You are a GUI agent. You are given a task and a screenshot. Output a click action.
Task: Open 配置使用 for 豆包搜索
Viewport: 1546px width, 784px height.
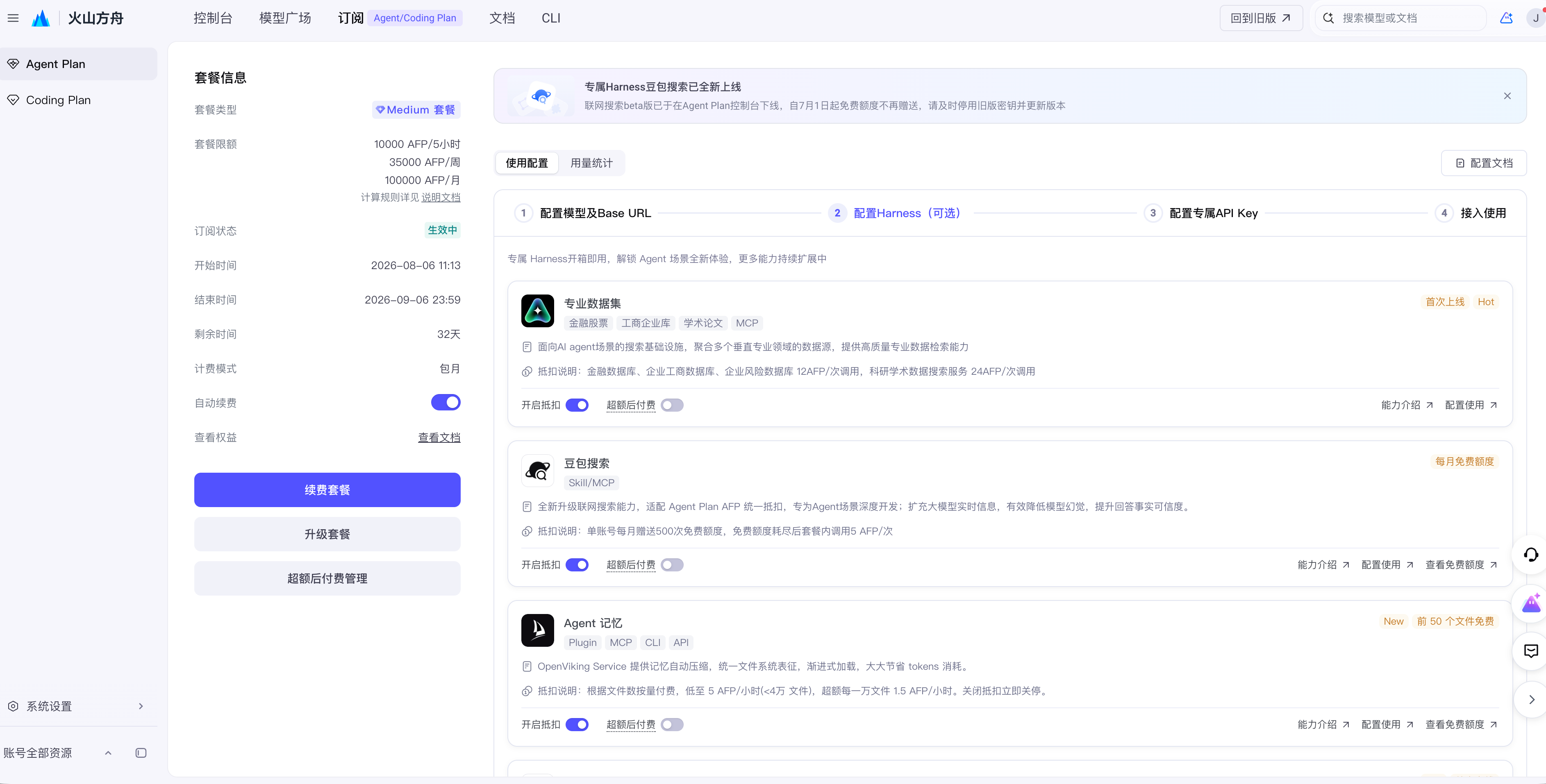[1387, 564]
